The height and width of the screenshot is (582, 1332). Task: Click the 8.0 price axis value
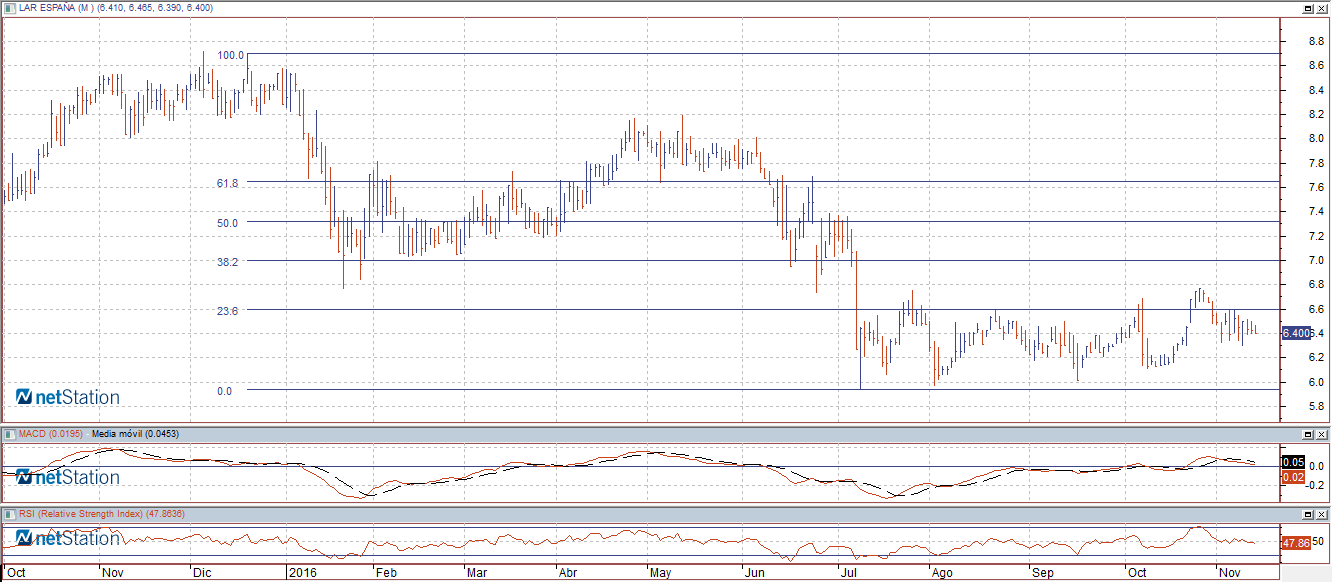pyautogui.click(x=1317, y=138)
